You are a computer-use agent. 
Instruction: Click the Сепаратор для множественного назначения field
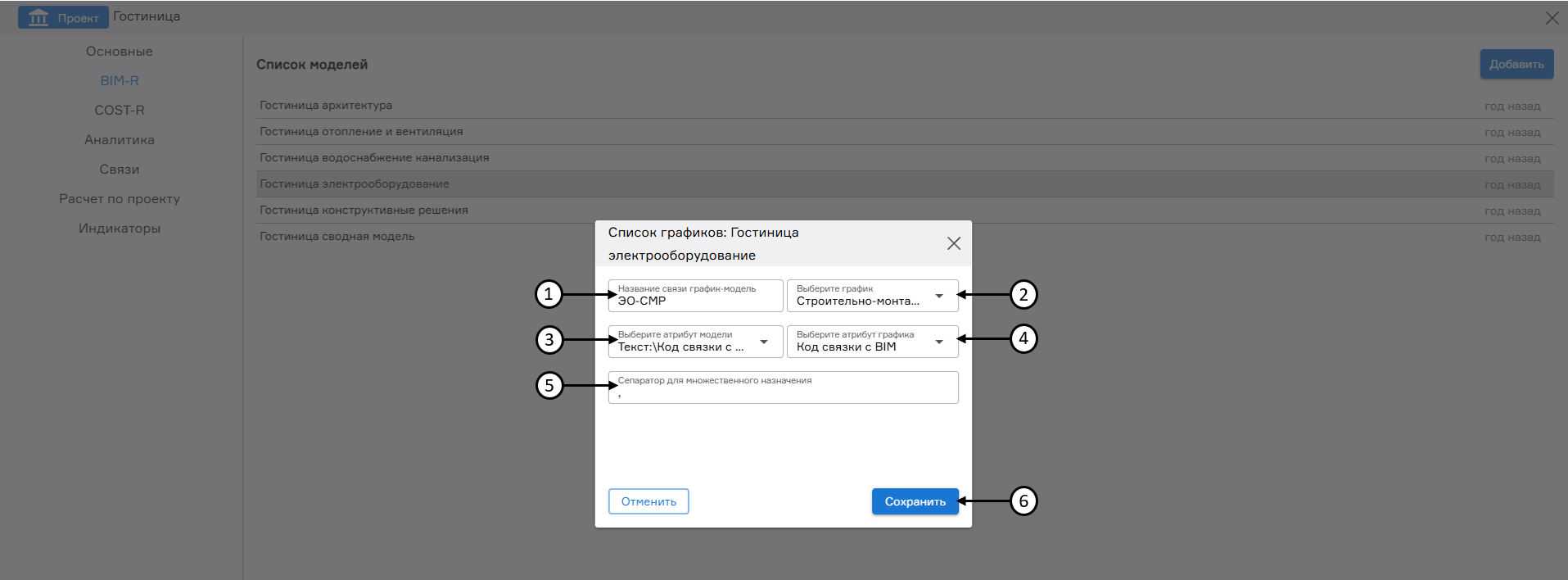pyautogui.click(x=783, y=388)
